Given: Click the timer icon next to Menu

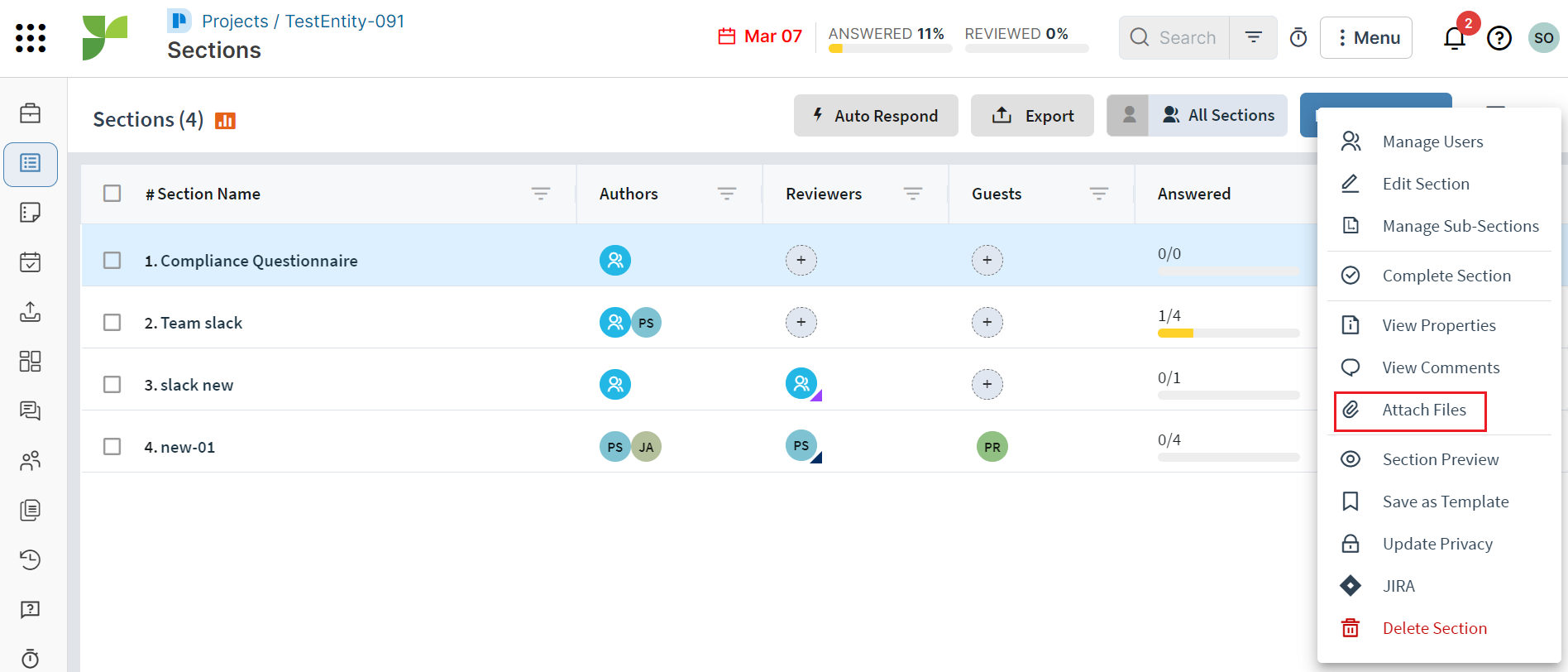Looking at the screenshot, I should [x=1298, y=37].
